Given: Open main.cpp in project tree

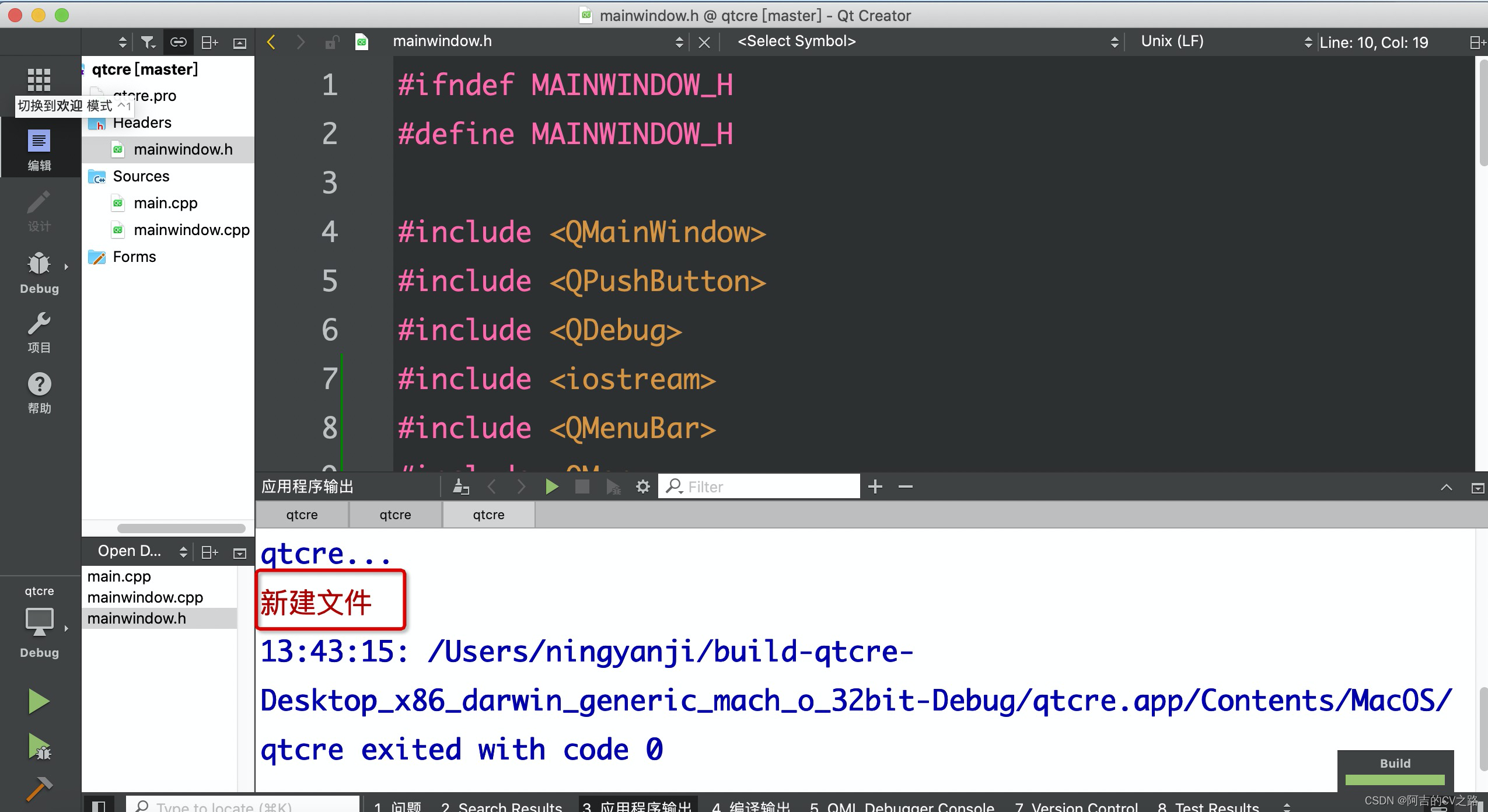Looking at the screenshot, I should 165,203.
